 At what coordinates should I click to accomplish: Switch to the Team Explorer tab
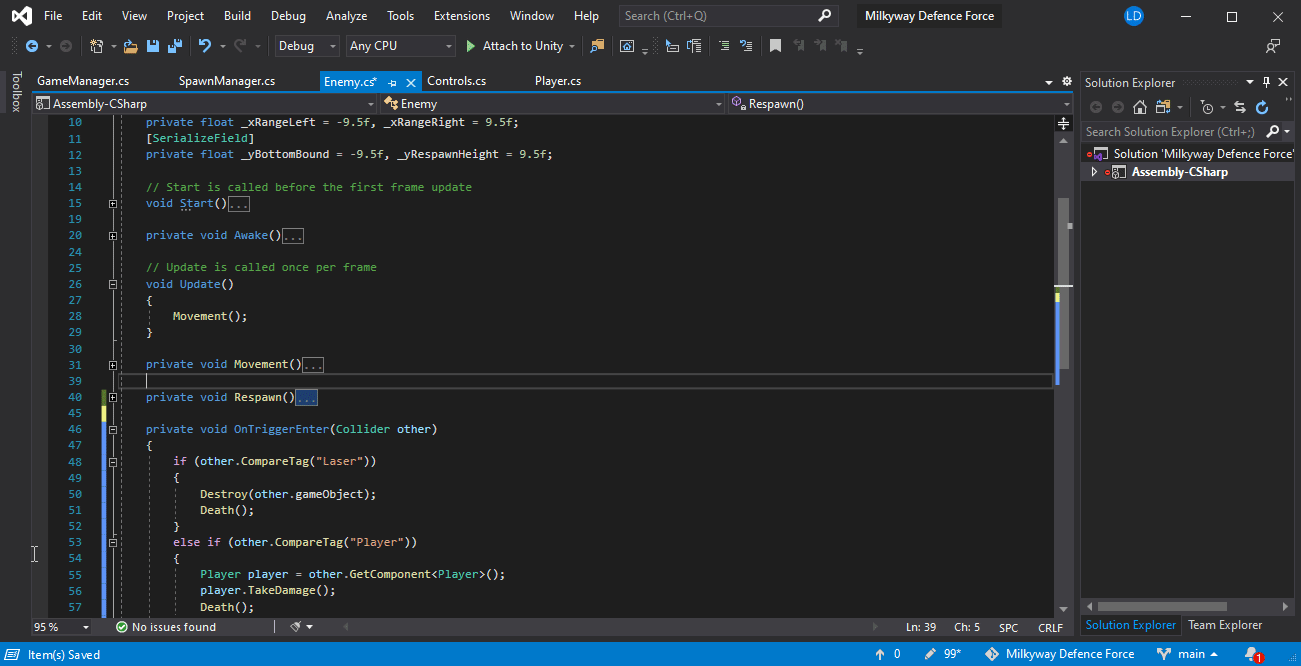point(1225,625)
